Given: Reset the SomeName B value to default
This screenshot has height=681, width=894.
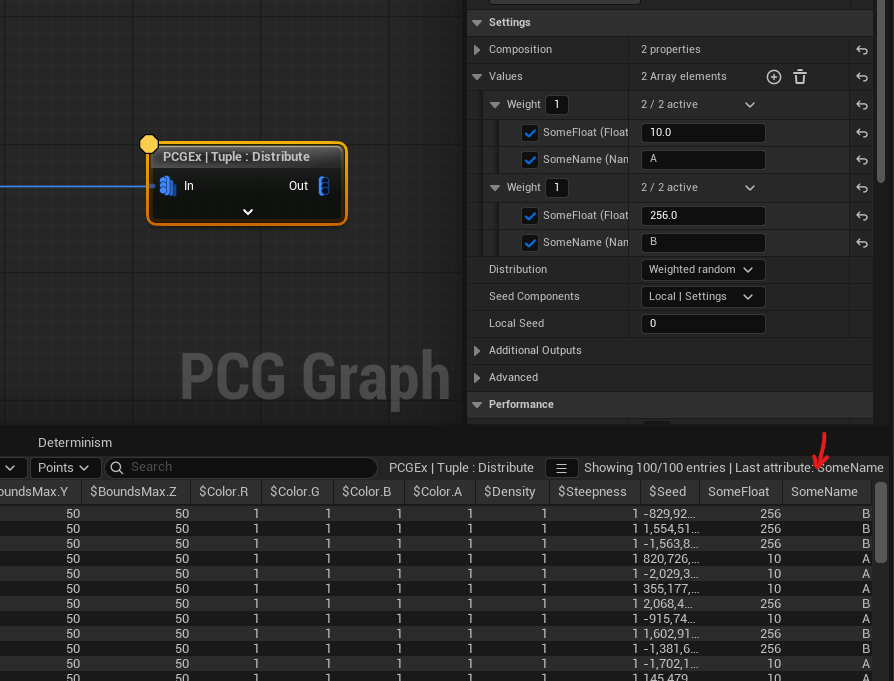Looking at the screenshot, I should 862,242.
